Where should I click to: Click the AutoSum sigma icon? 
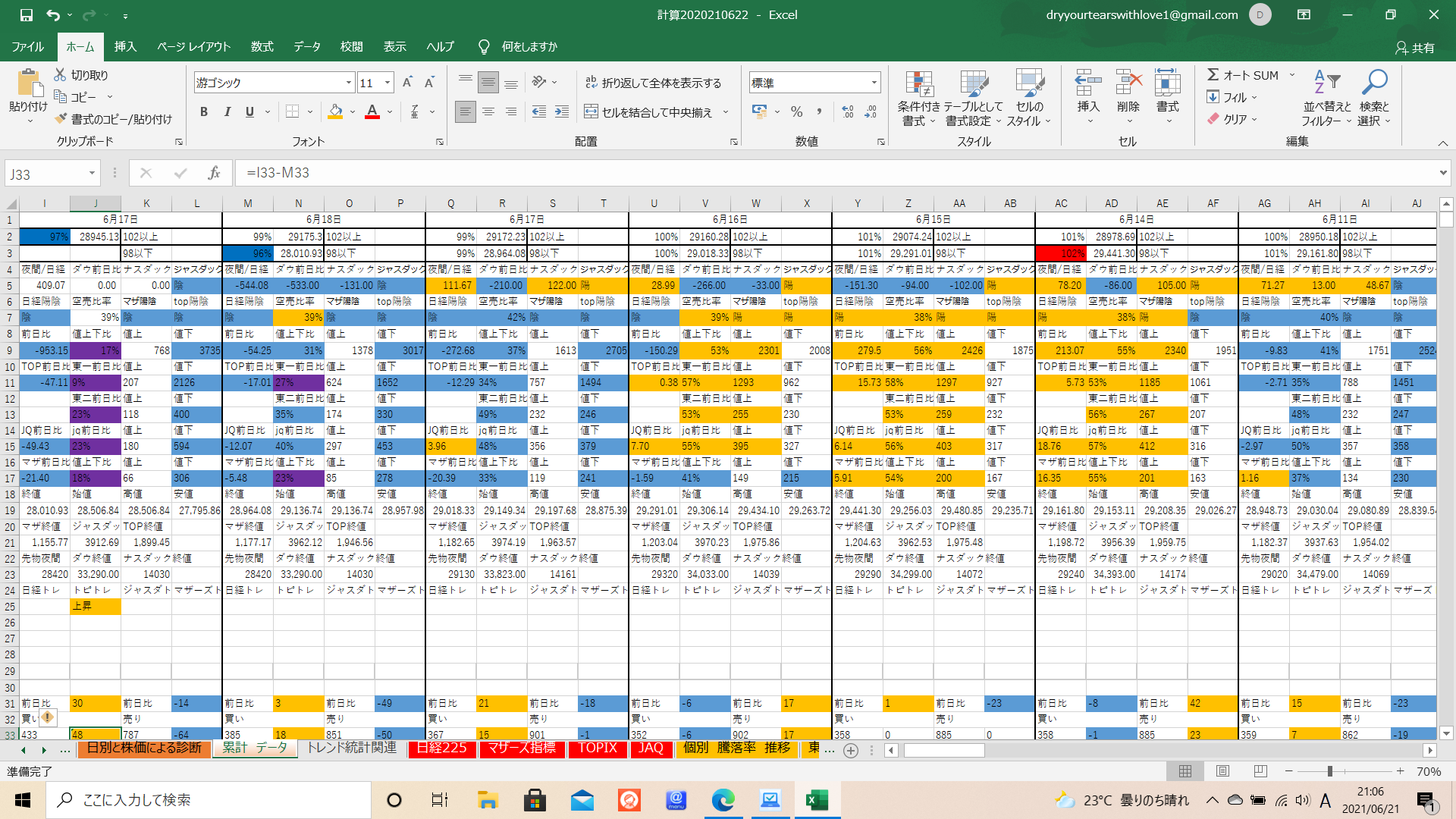1213,74
